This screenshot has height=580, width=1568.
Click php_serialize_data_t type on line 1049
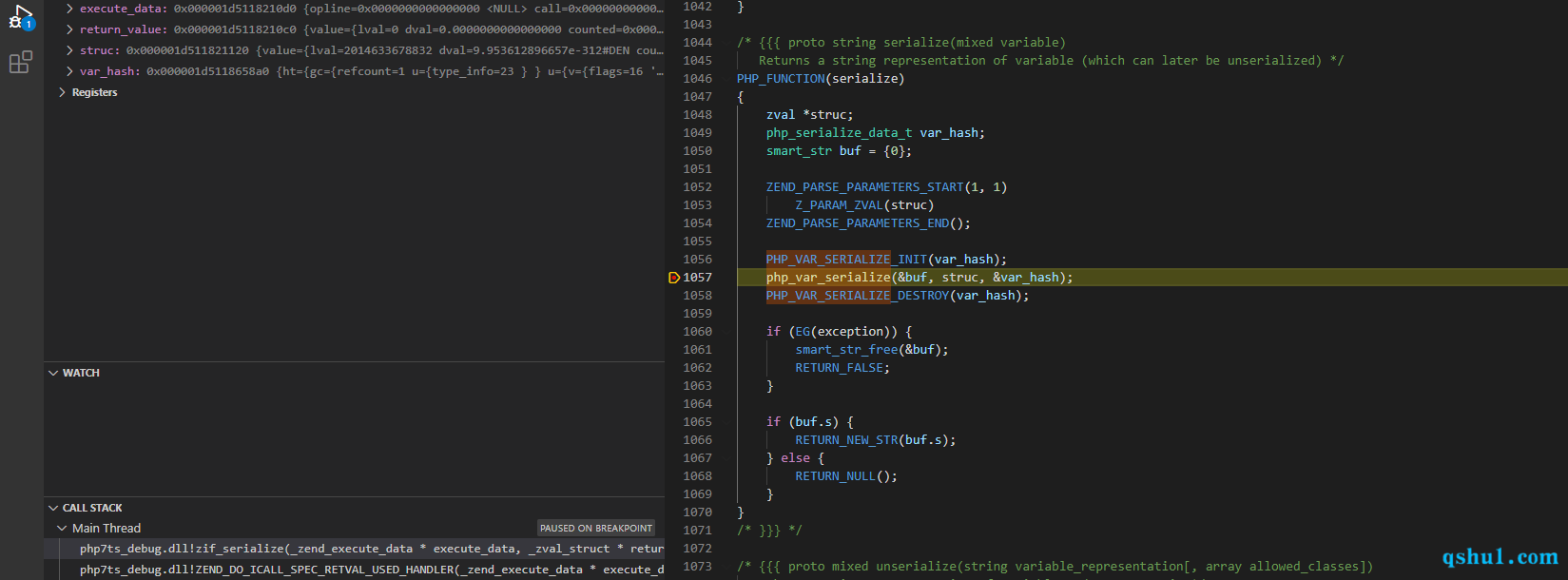840,133
